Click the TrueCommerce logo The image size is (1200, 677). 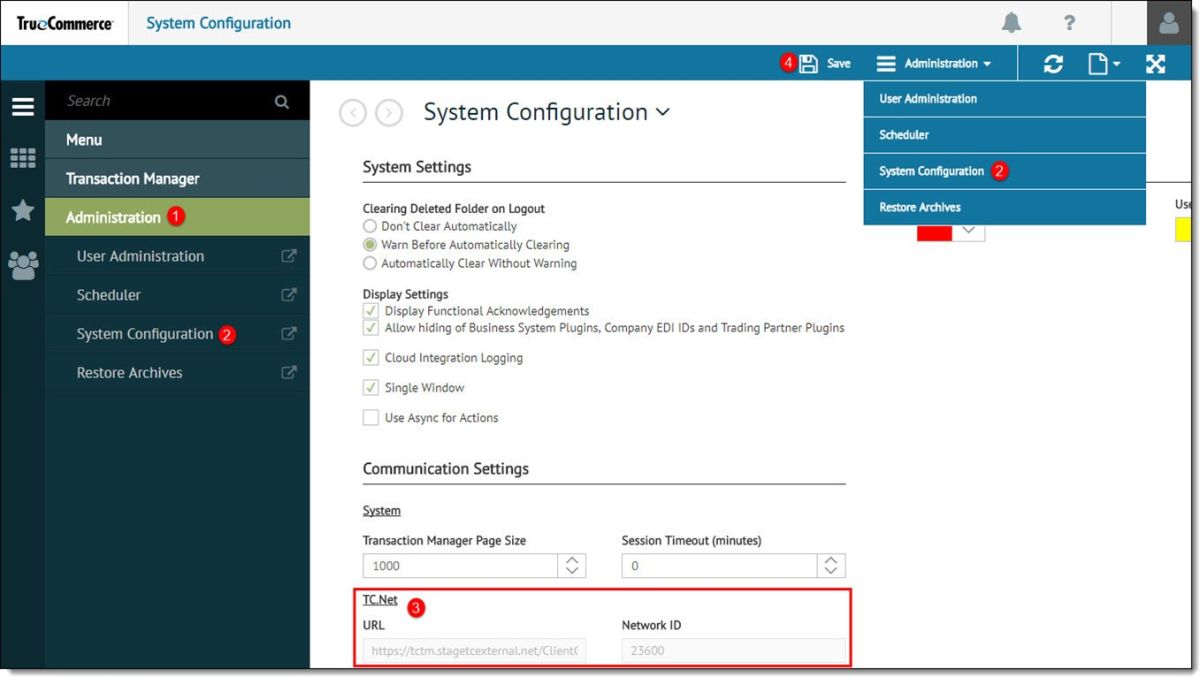[x=64, y=23]
